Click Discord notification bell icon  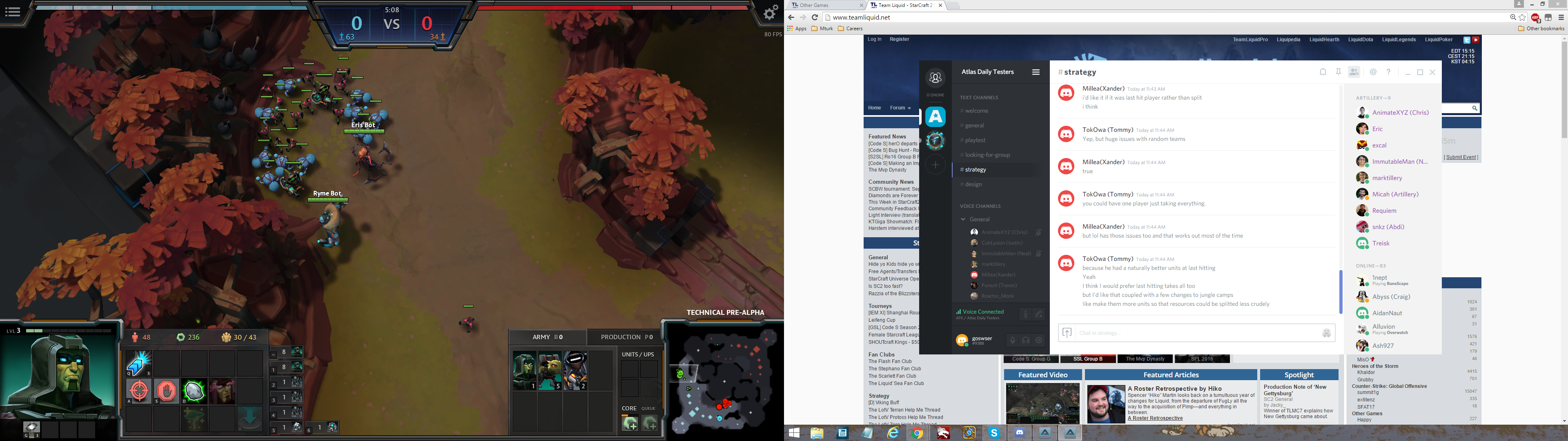(1323, 72)
